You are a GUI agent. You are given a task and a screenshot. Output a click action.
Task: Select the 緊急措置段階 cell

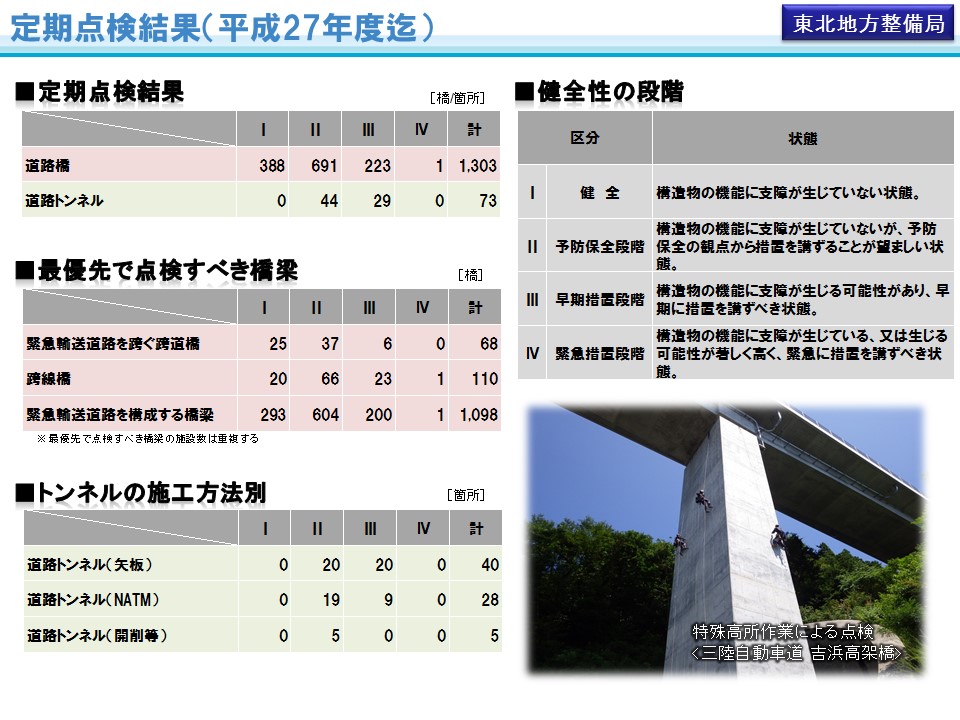pos(599,353)
